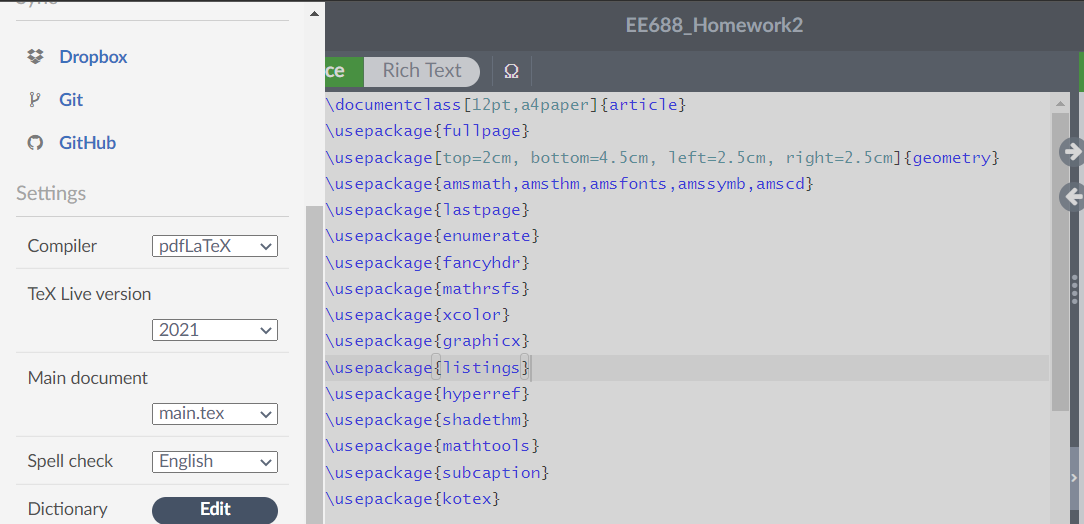Click the sidebar menu scroll-up arrow

click(315, 13)
